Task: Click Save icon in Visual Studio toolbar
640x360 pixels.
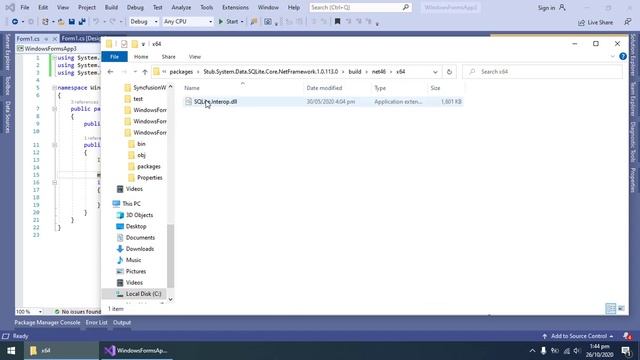Action: click(71, 22)
